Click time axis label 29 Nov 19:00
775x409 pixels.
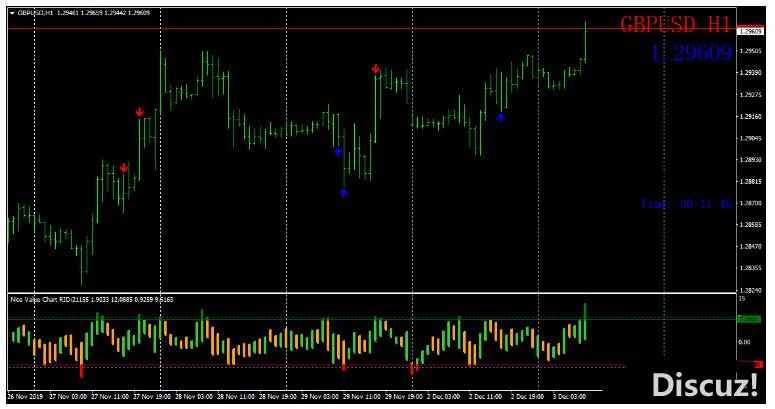(404, 397)
